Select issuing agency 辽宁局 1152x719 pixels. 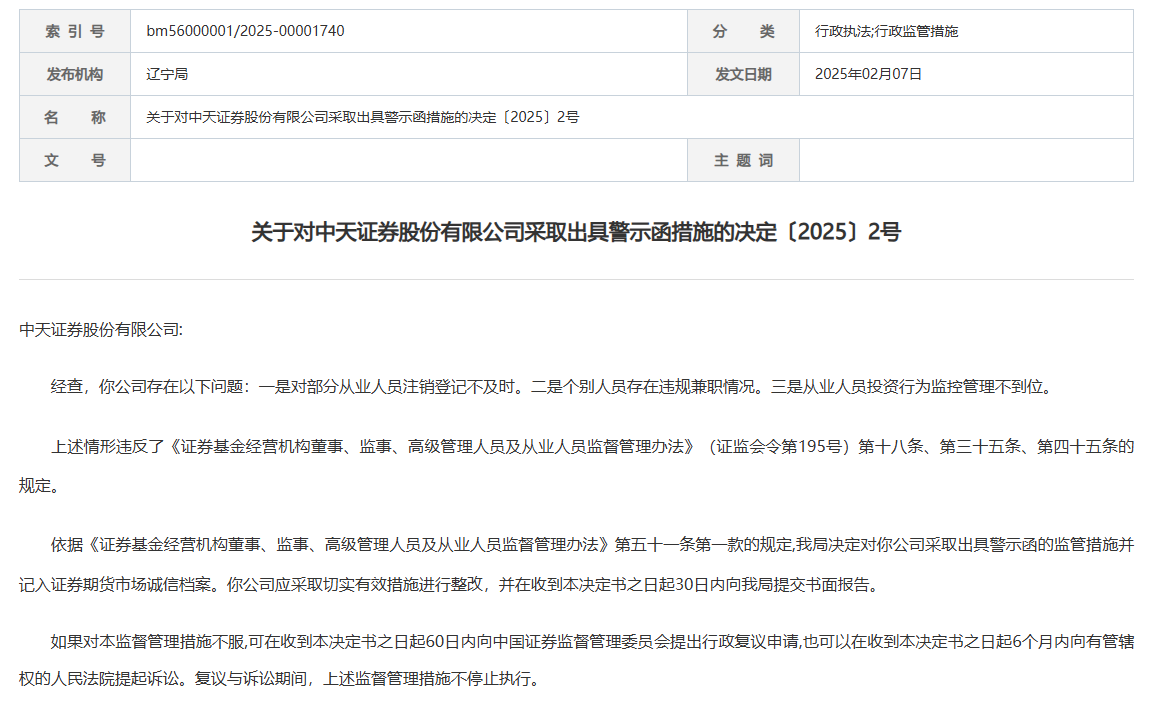tap(167, 74)
